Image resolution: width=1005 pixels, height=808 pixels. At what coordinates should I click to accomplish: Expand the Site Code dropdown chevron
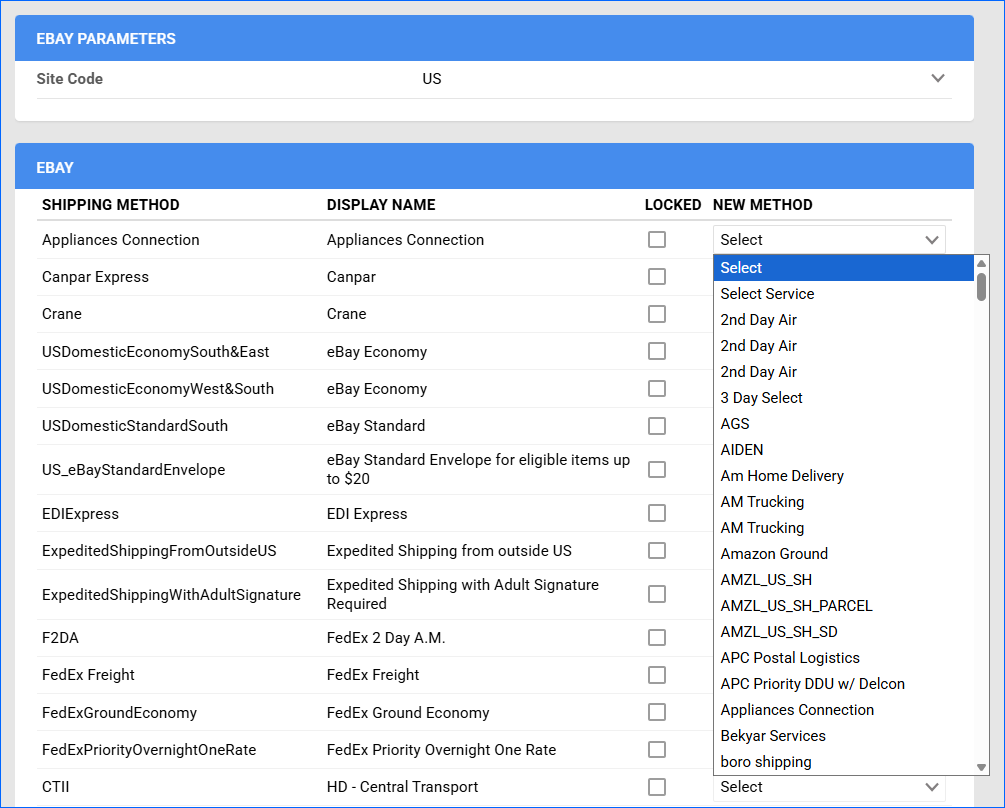click(x=937, y=79)
